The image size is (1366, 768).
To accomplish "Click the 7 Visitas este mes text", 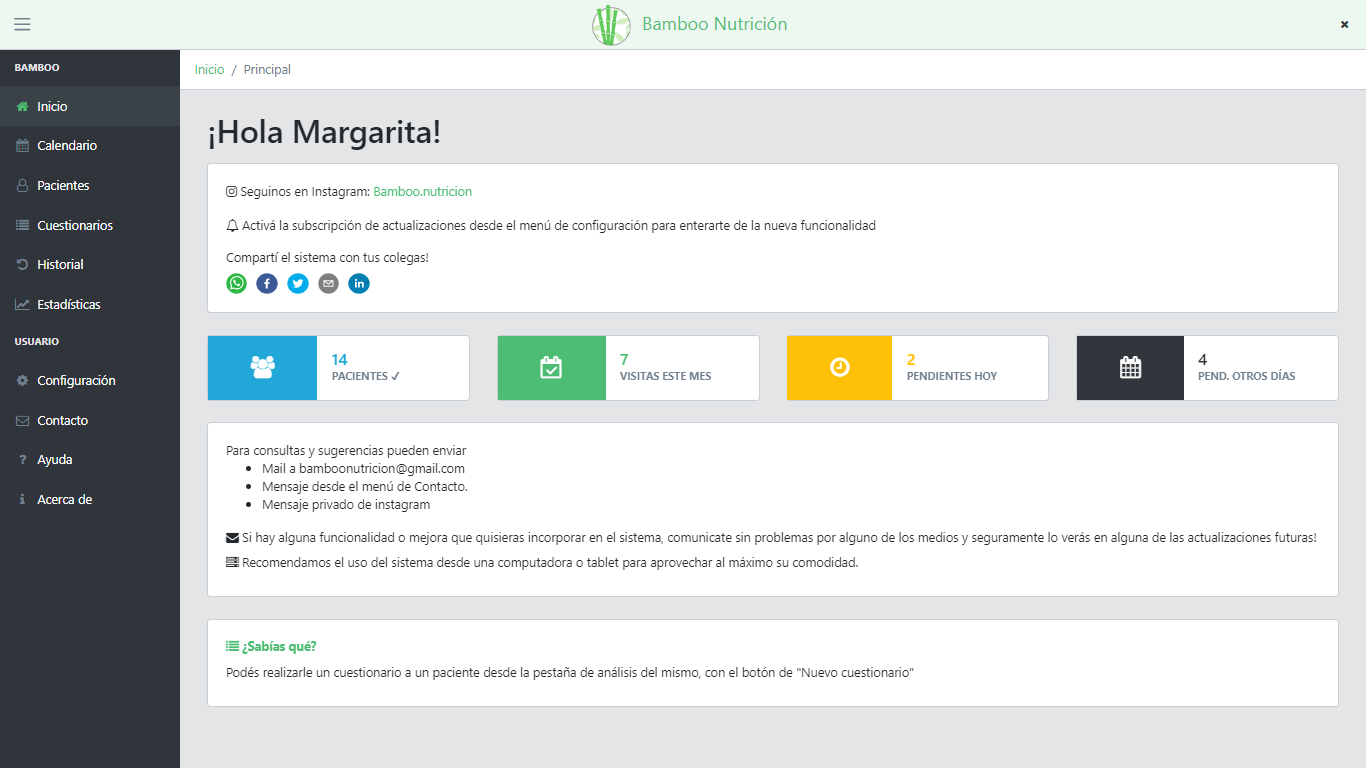I will click(x=666, y=368).
